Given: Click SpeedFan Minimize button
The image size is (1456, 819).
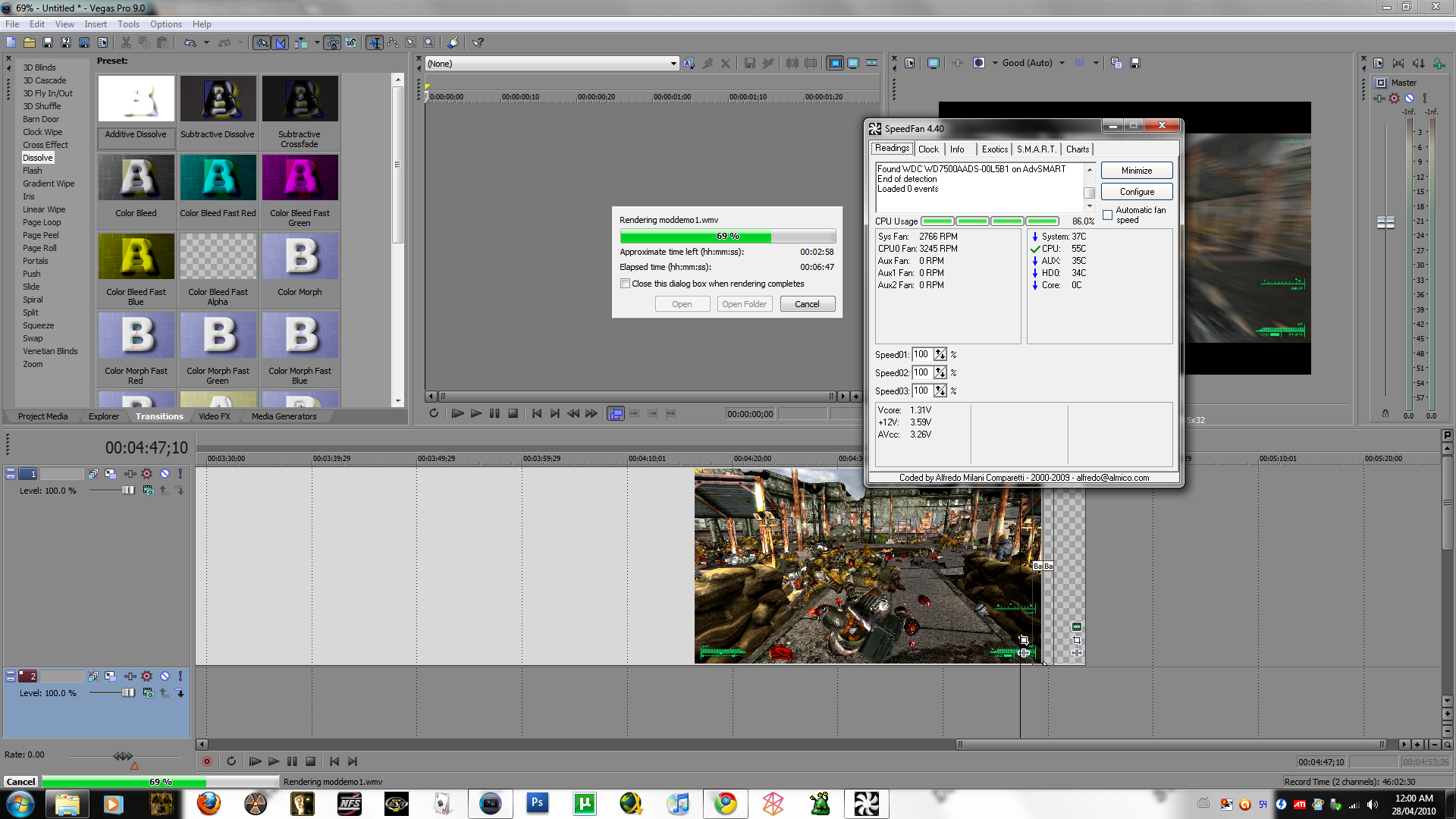Looking at the screenshot, I should click(1137, 171).
